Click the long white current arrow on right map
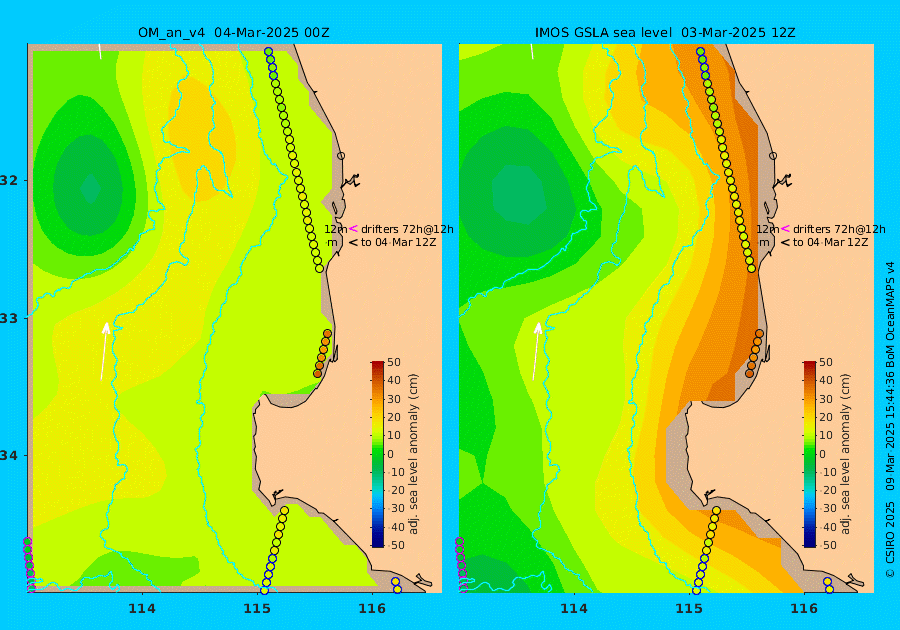The height and width of the screenshot is (630, 900). pyautogui.click(x=536, y=351)
